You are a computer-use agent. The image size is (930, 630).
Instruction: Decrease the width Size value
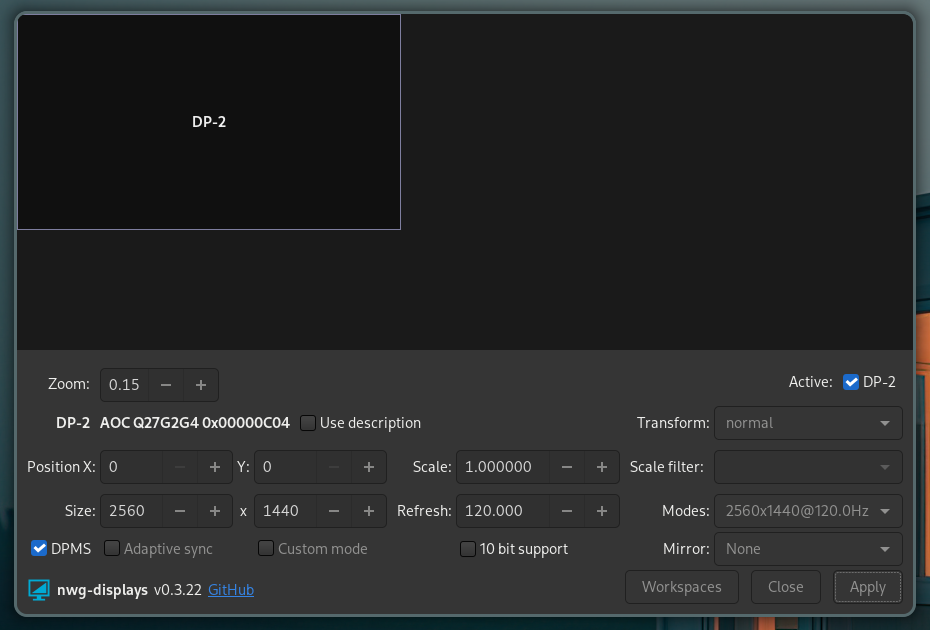180,511
